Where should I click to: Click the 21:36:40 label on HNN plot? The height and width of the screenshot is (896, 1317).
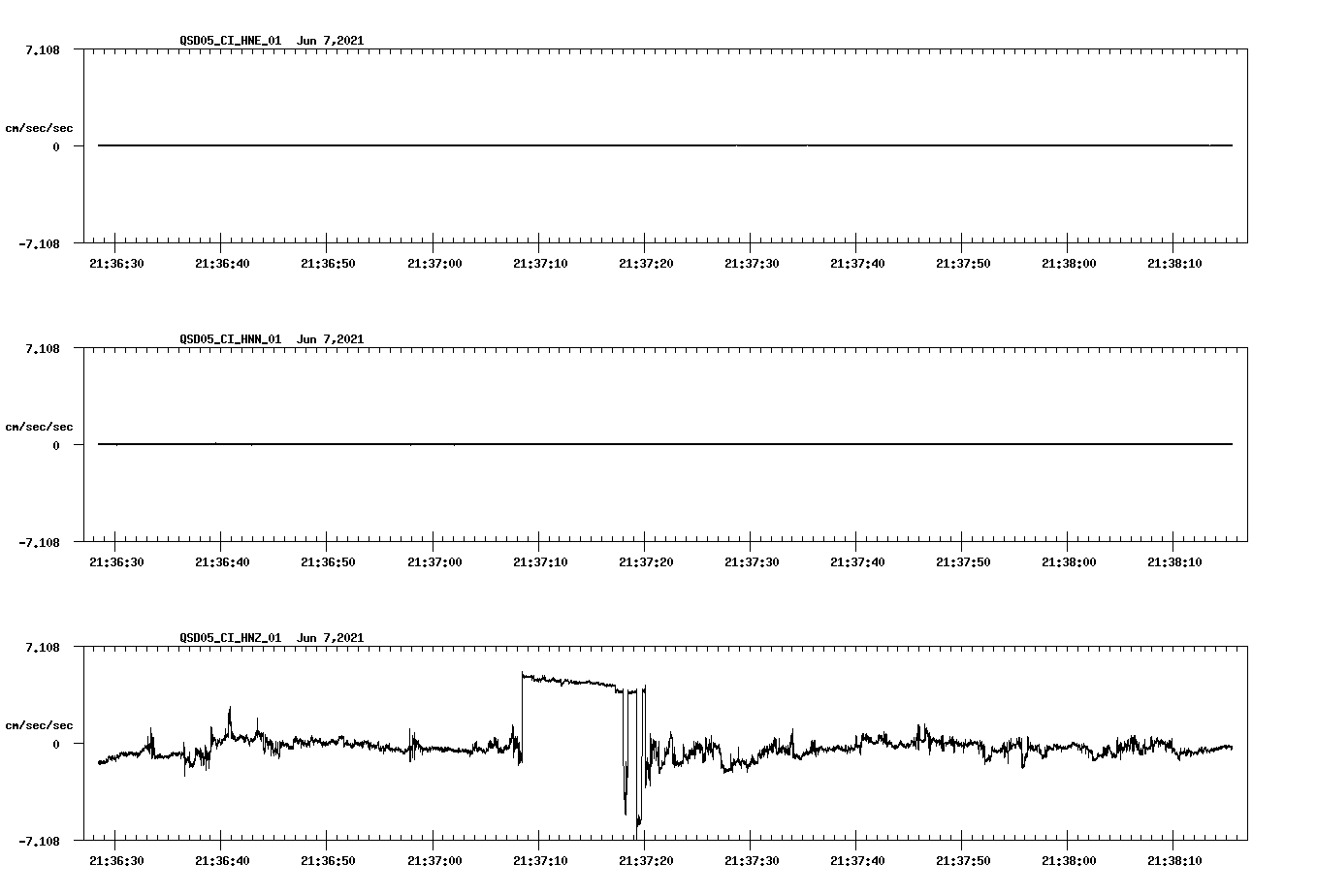click(222, 561)
